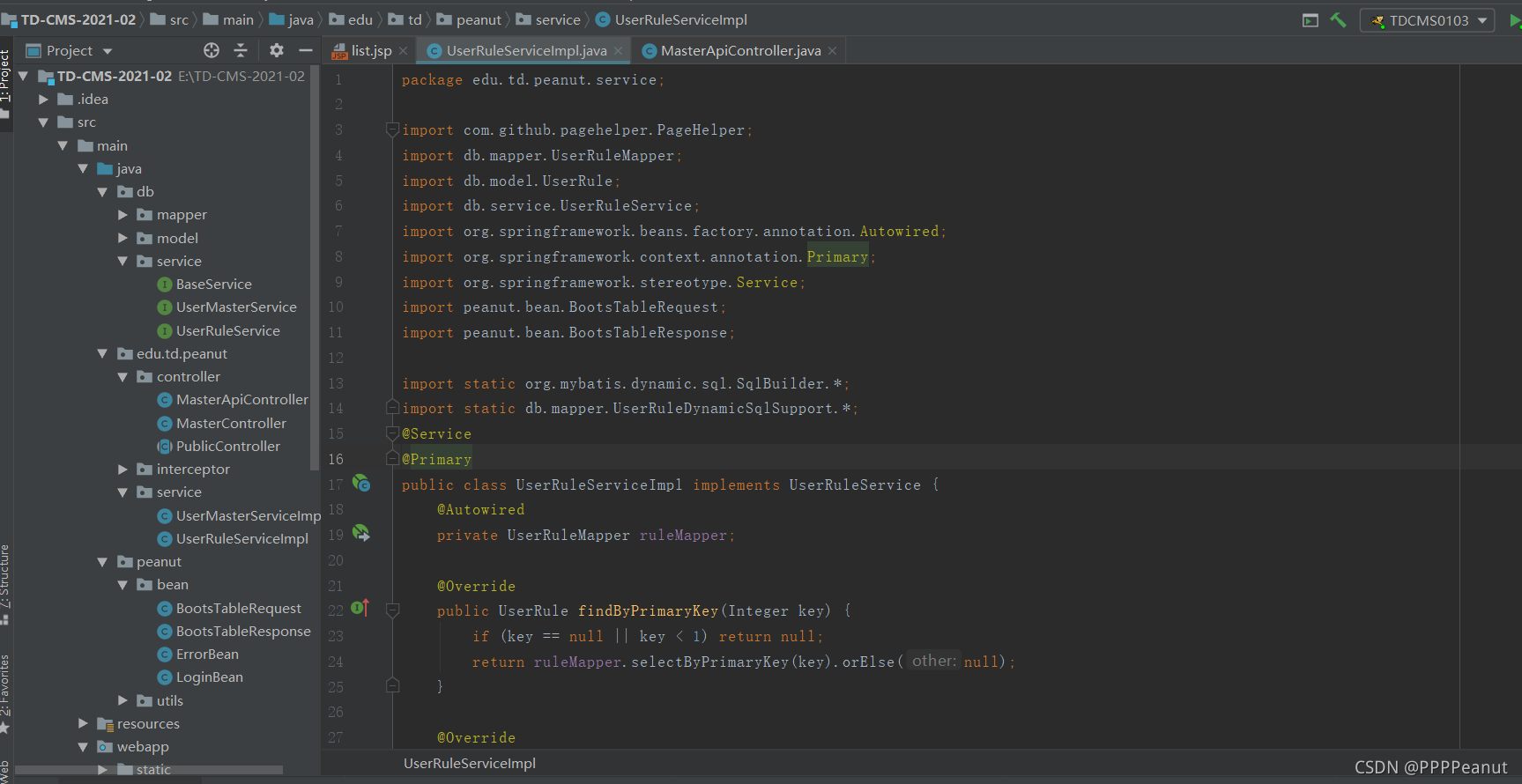Click the implements method gutter icon line 22
This screenshot has width=1522, height=784.
pos(360,608)
